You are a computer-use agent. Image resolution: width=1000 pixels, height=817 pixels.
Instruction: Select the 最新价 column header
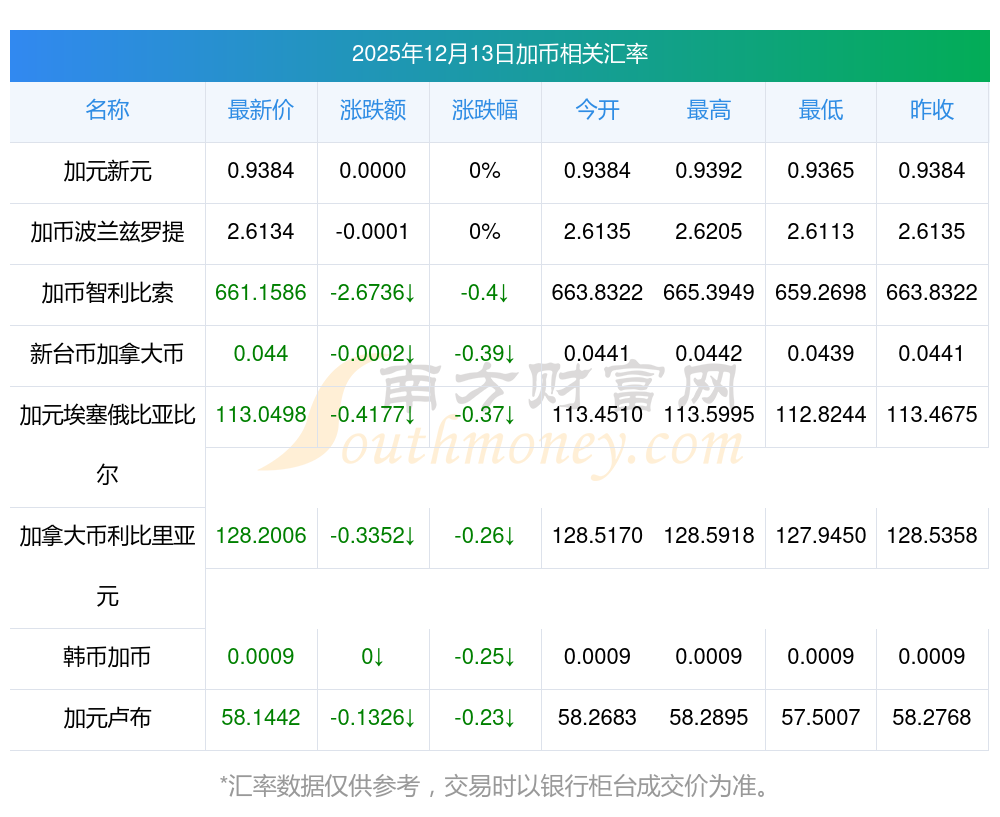point(261,111)
